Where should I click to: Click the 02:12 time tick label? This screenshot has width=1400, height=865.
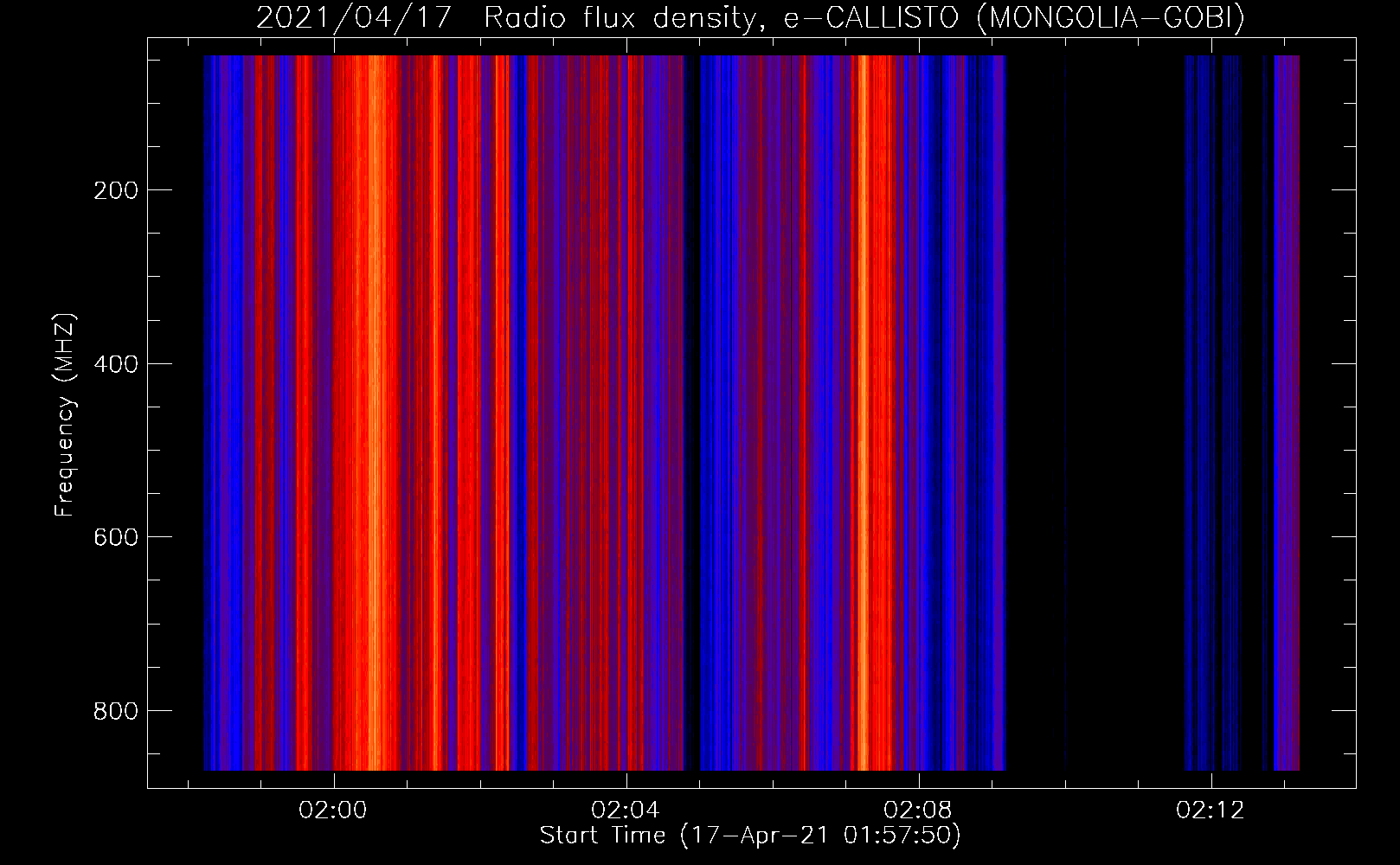point(1211,811)
